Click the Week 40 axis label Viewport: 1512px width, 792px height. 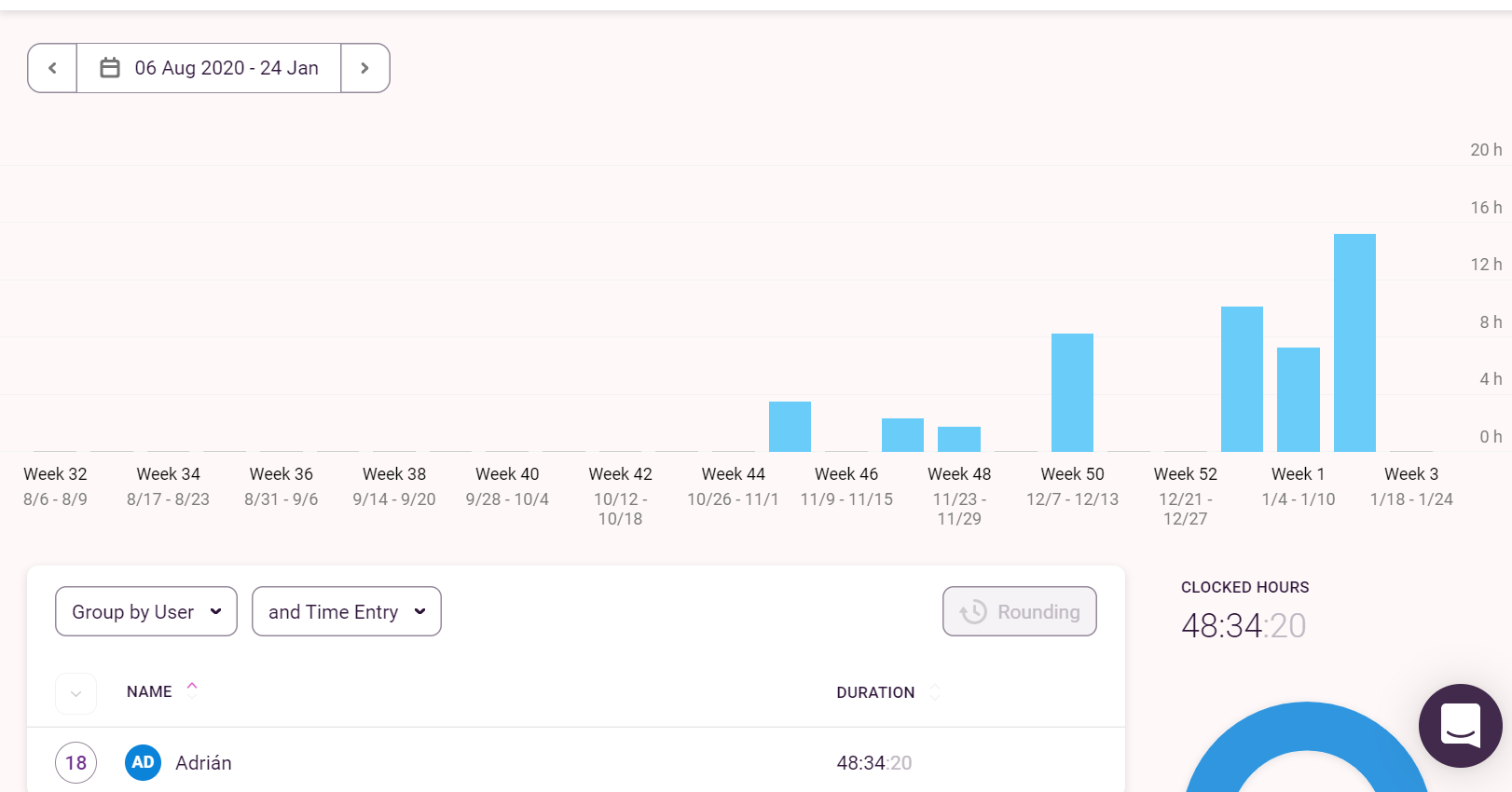coord(507,474)
